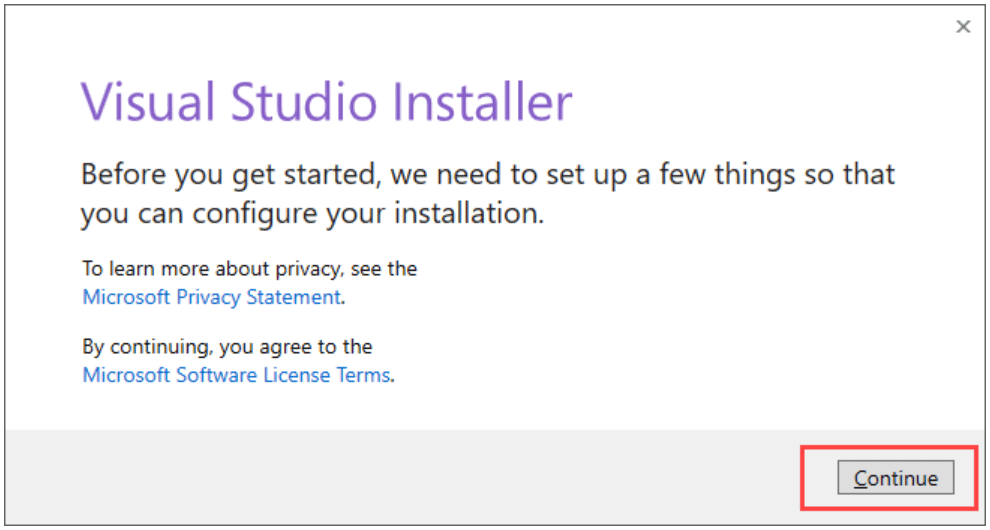
Task: Select the purple installer title text
Action: [326, 101]
